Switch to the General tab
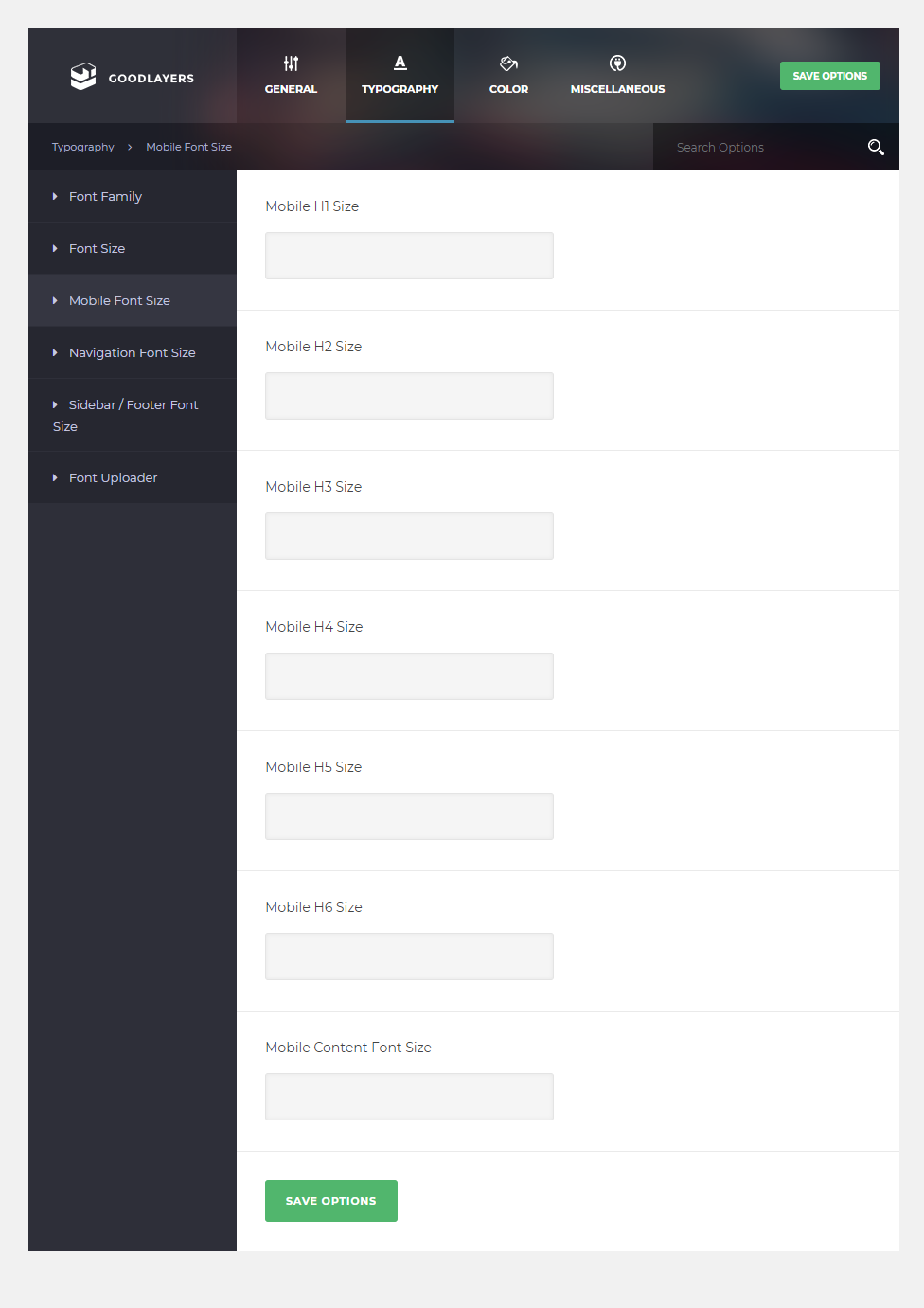This screenshot has width=924, height=1308. [291, 77]
